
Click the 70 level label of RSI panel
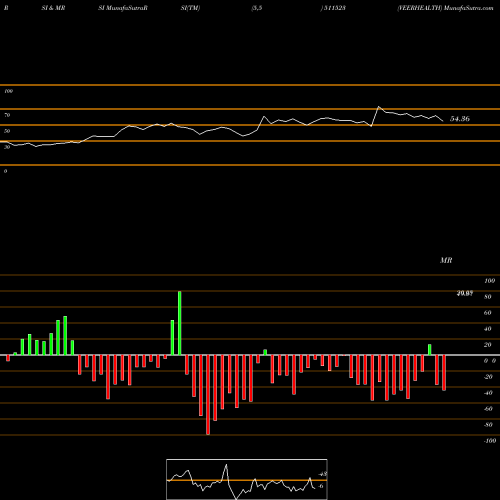click(x=7, y=115)
